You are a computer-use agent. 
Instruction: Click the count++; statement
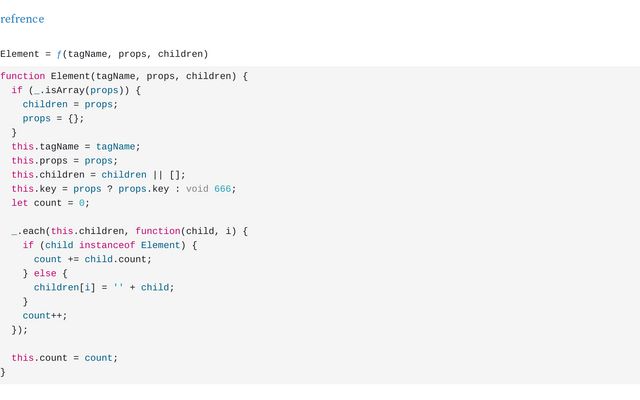click(45, 316)
